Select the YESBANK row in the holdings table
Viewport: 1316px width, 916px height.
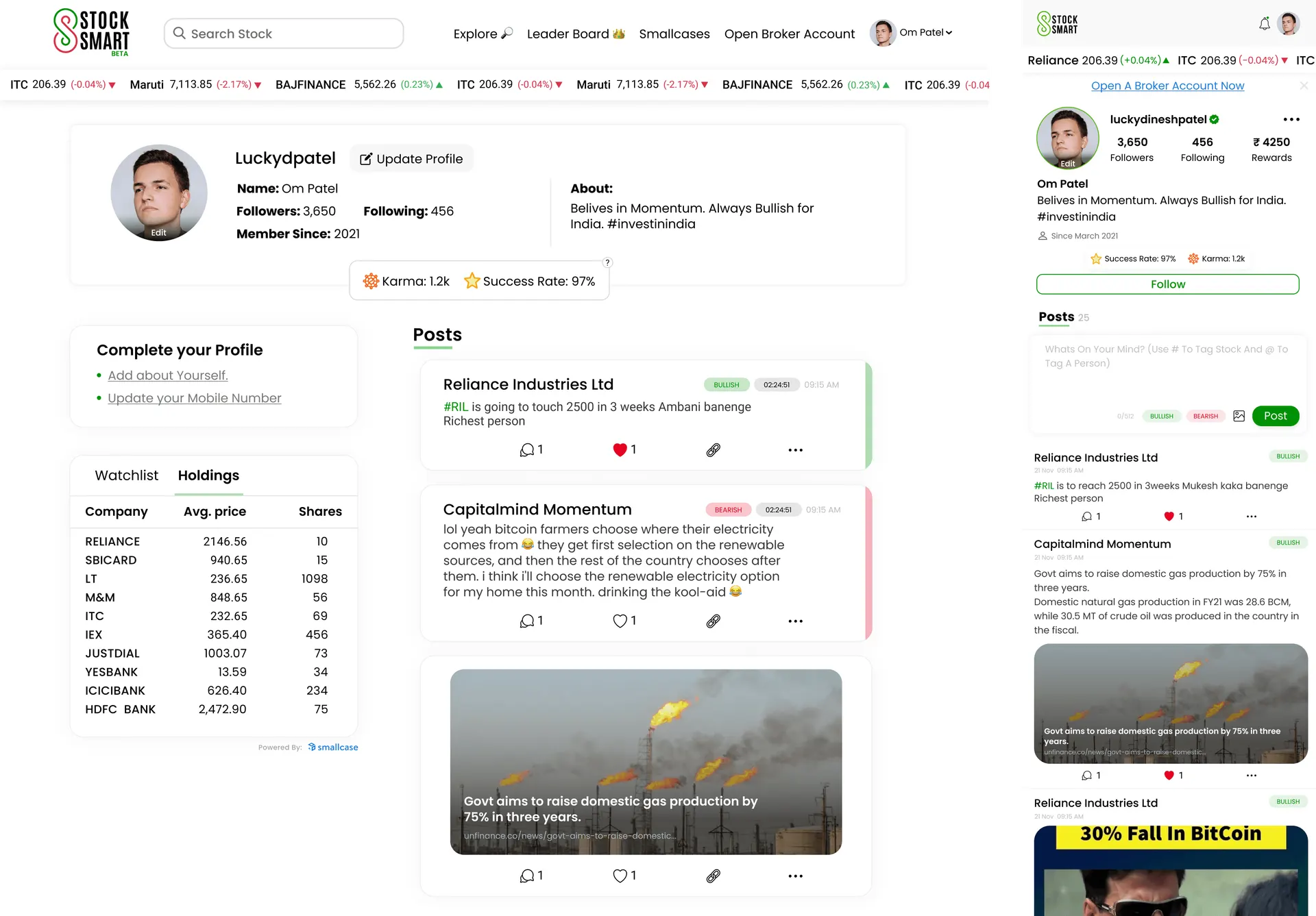click(x=213, y=672)
